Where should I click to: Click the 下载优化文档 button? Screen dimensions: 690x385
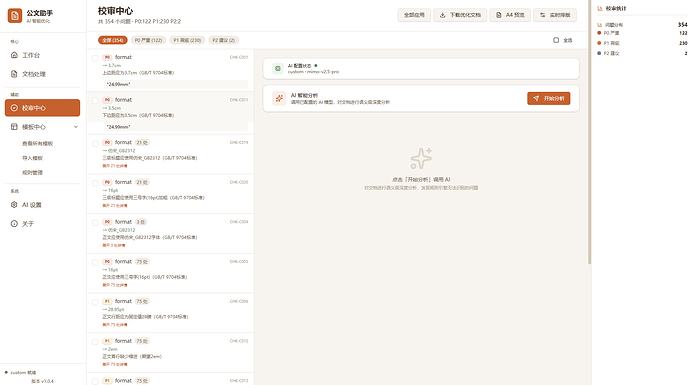(460, 15)
